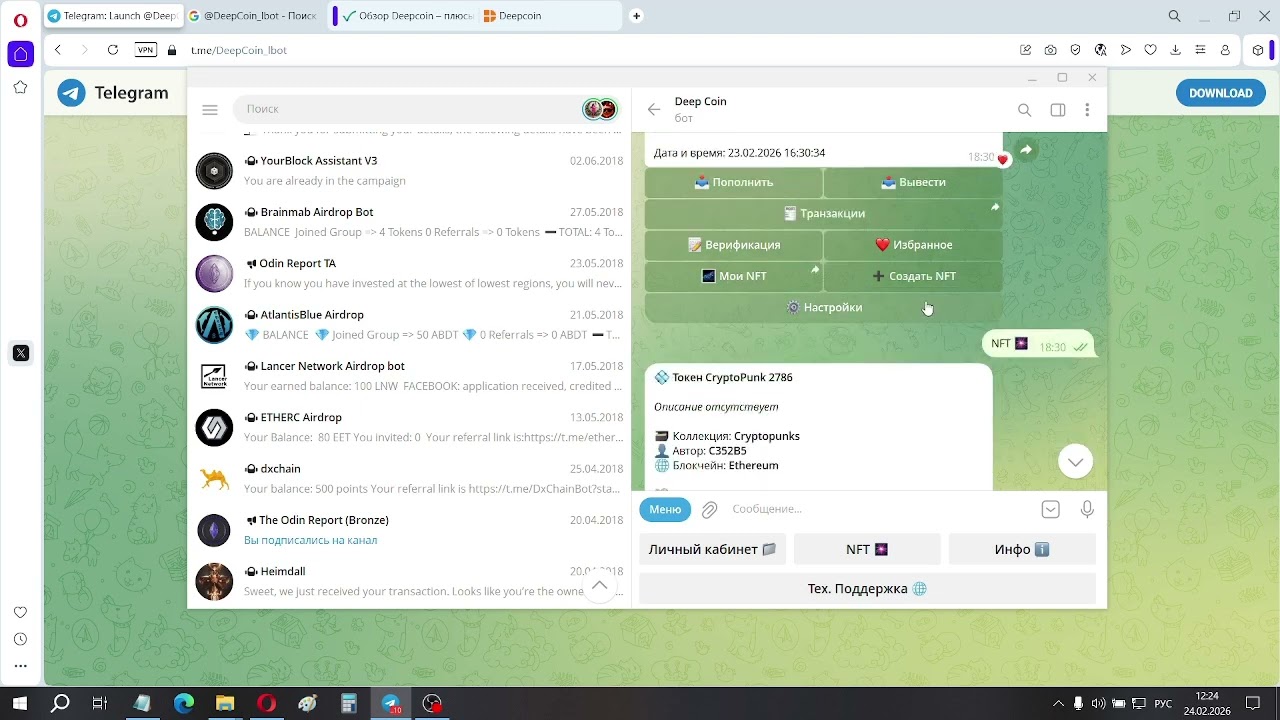
Task: Open Opera extensions cube icon
Action: [1259, 50]
